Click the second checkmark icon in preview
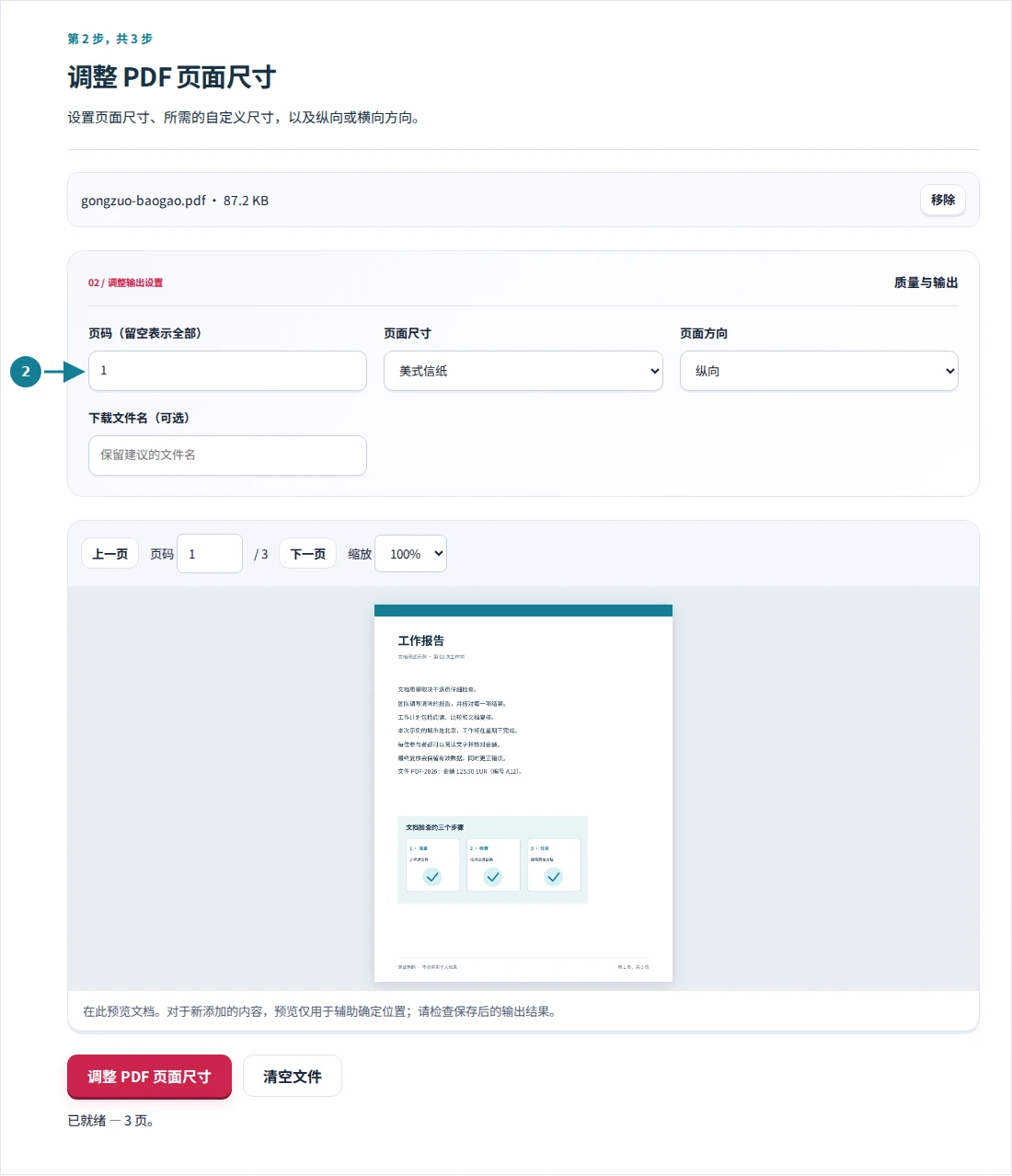This screenshot has height=1176, width=1012. coord(493,877)
